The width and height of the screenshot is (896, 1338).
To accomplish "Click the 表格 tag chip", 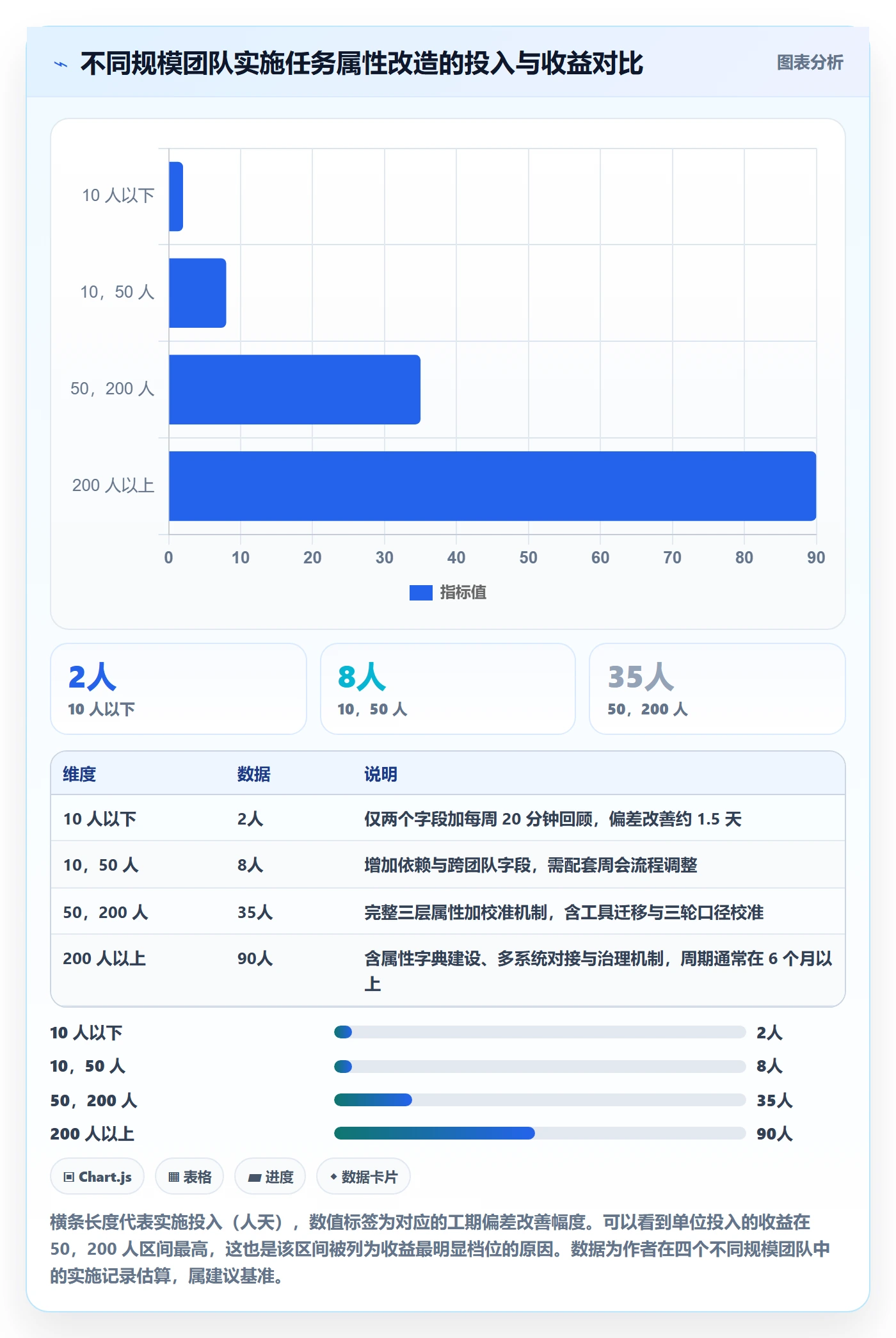I will (189, 1177).
